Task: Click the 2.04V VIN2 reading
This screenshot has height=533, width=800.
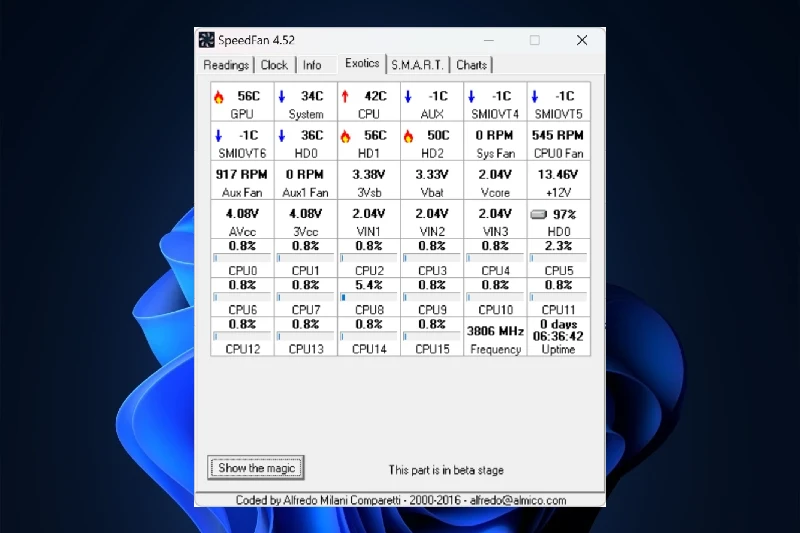Action: click(432, 214)
